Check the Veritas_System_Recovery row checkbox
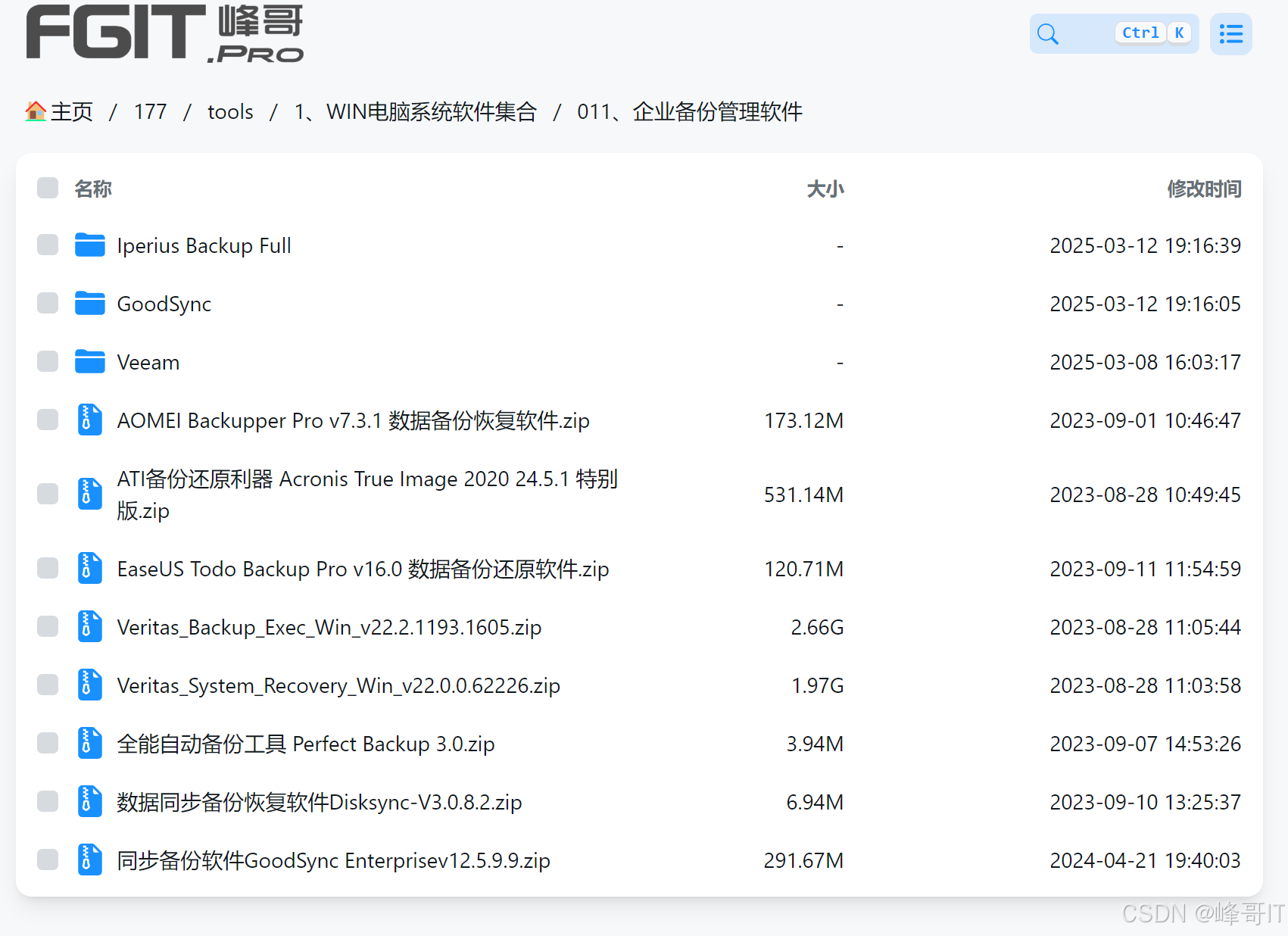Image resolution: width=1288 pixels, height=936 pixels. click(x=48, y=685)
